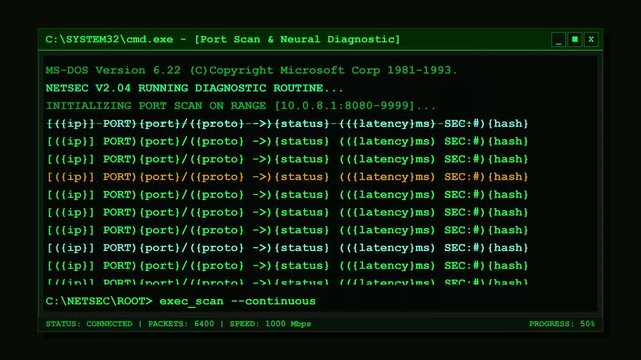Click 'SPEED: 1000 Mbps' in the status bar
Viewport: 641px width, 360px height.
pyautogui.click(x=270, y=324)
